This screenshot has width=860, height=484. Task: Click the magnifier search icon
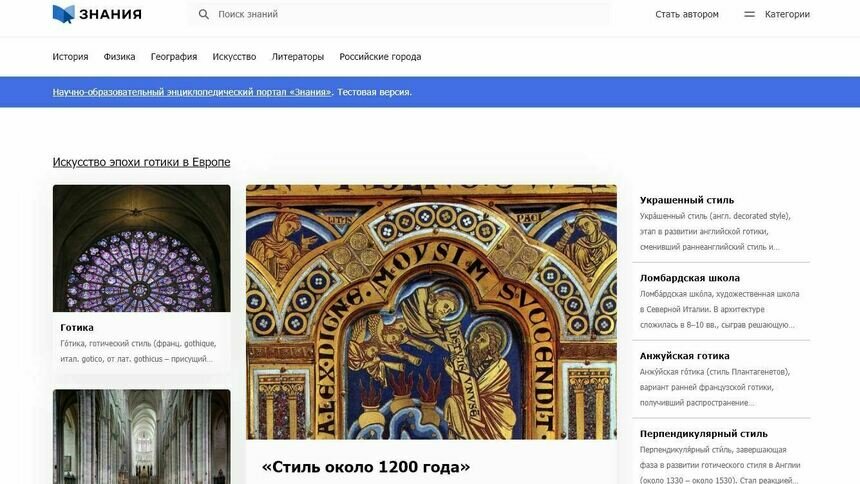click(x=203, y=14)
